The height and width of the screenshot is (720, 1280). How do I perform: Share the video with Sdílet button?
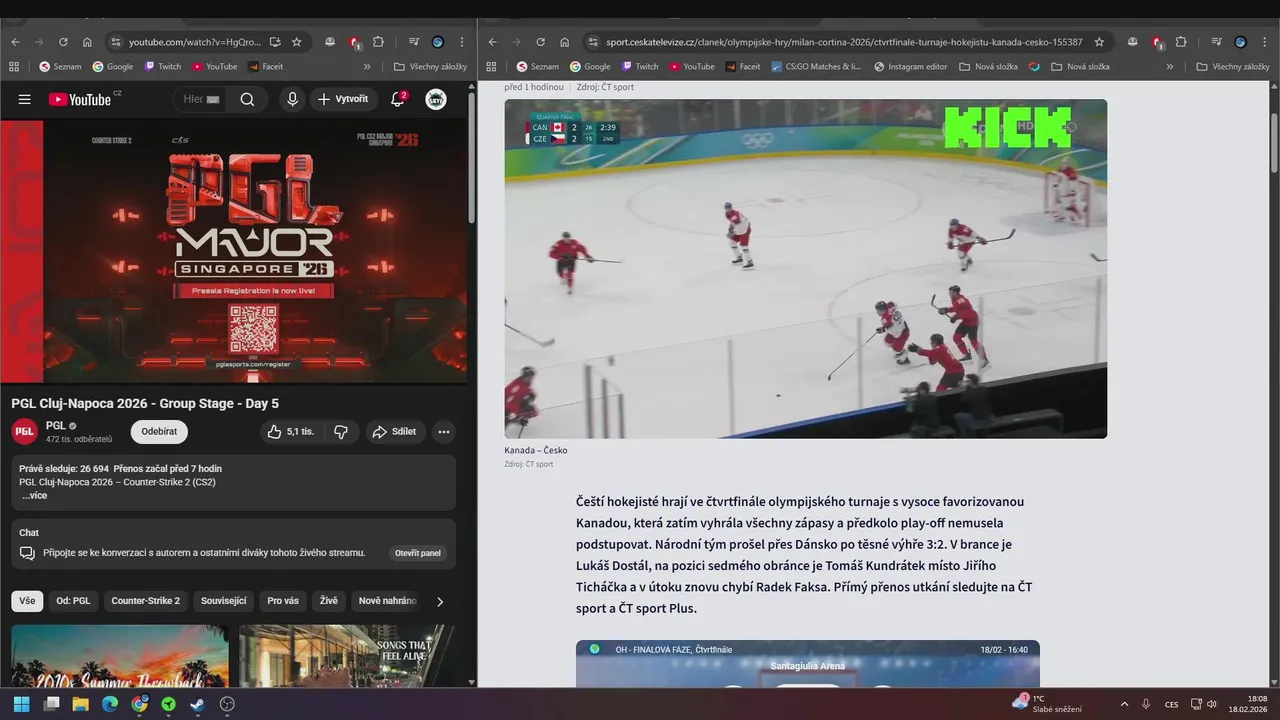click(394, 432)
